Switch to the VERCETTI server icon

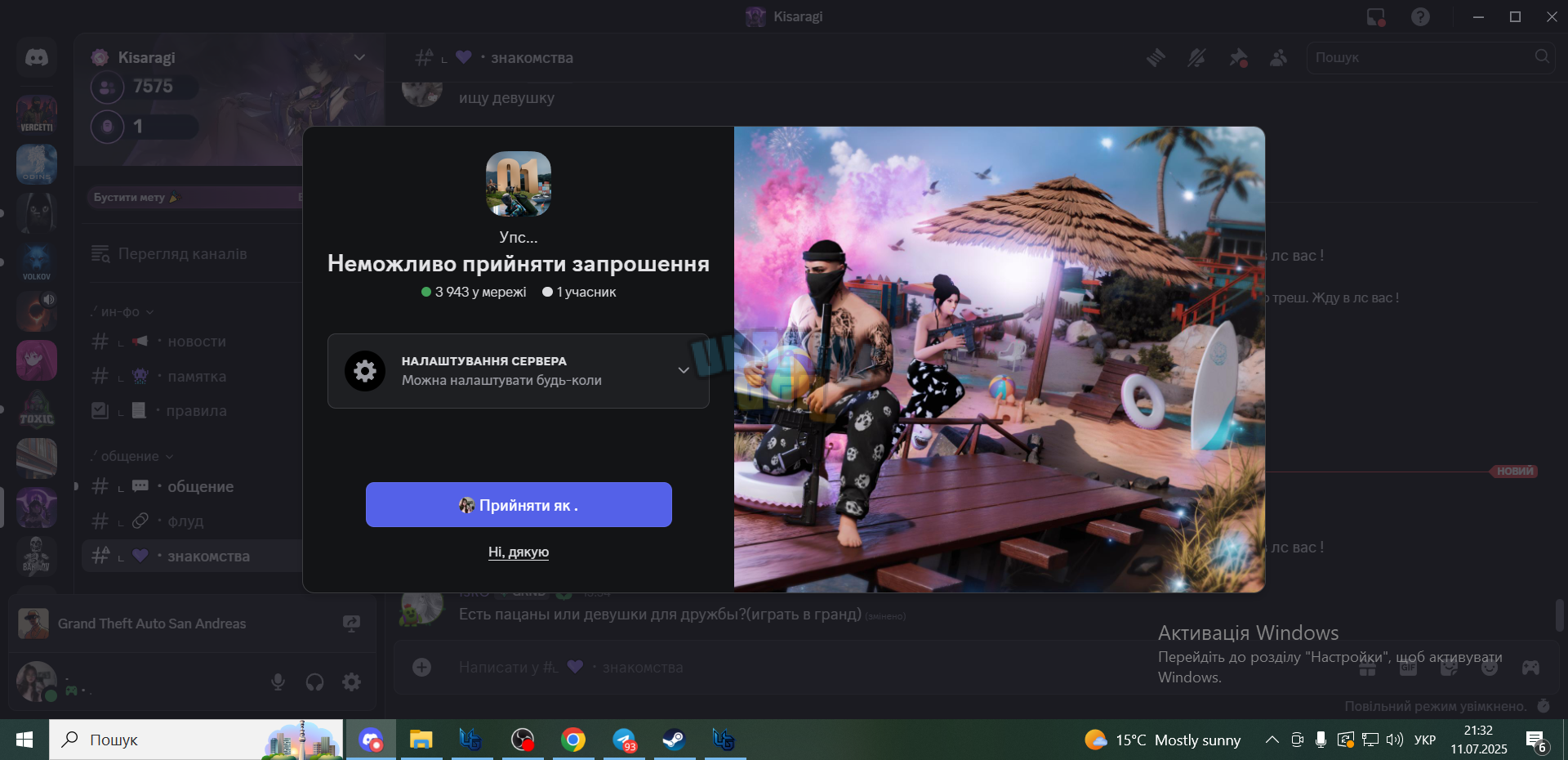point(37,114)
